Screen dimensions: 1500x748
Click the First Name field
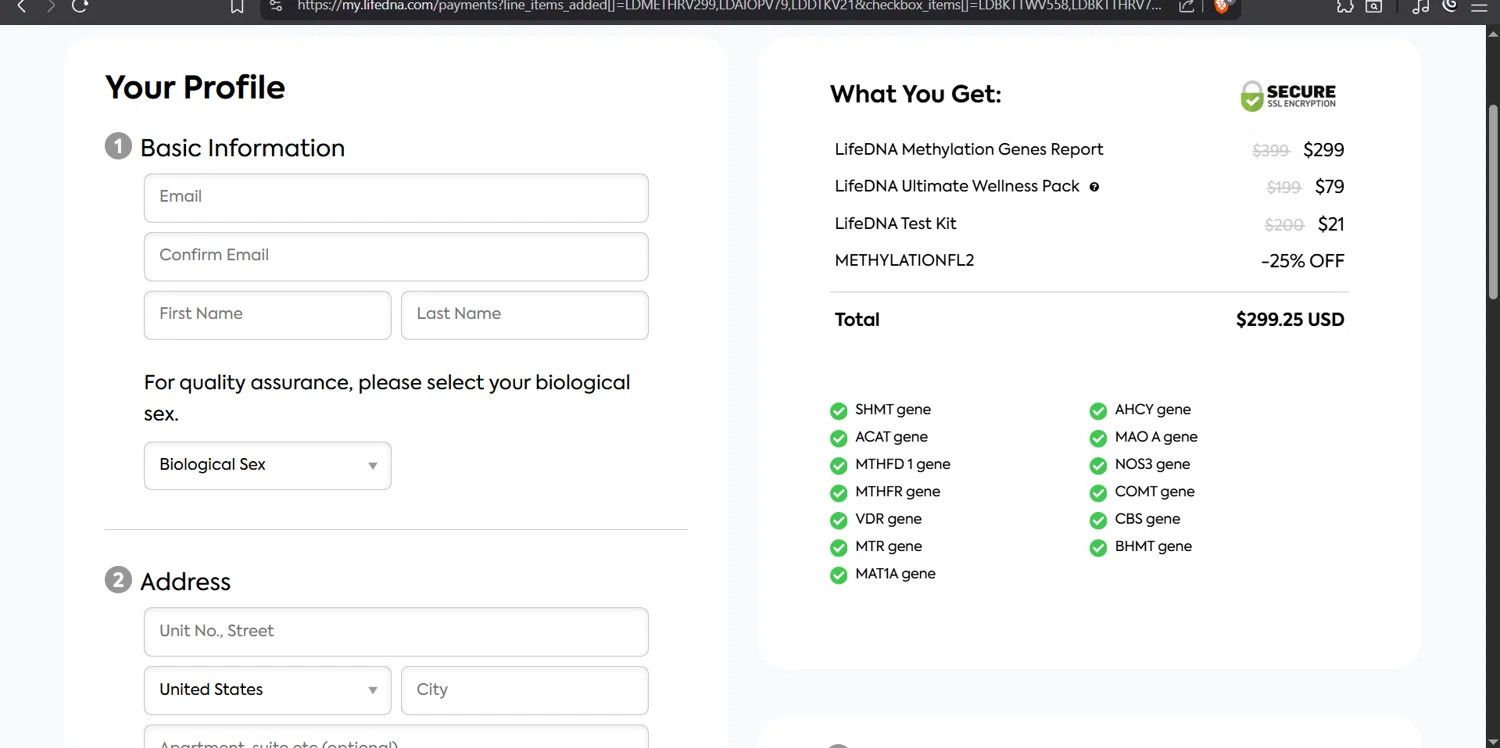(x=268, y=315)
